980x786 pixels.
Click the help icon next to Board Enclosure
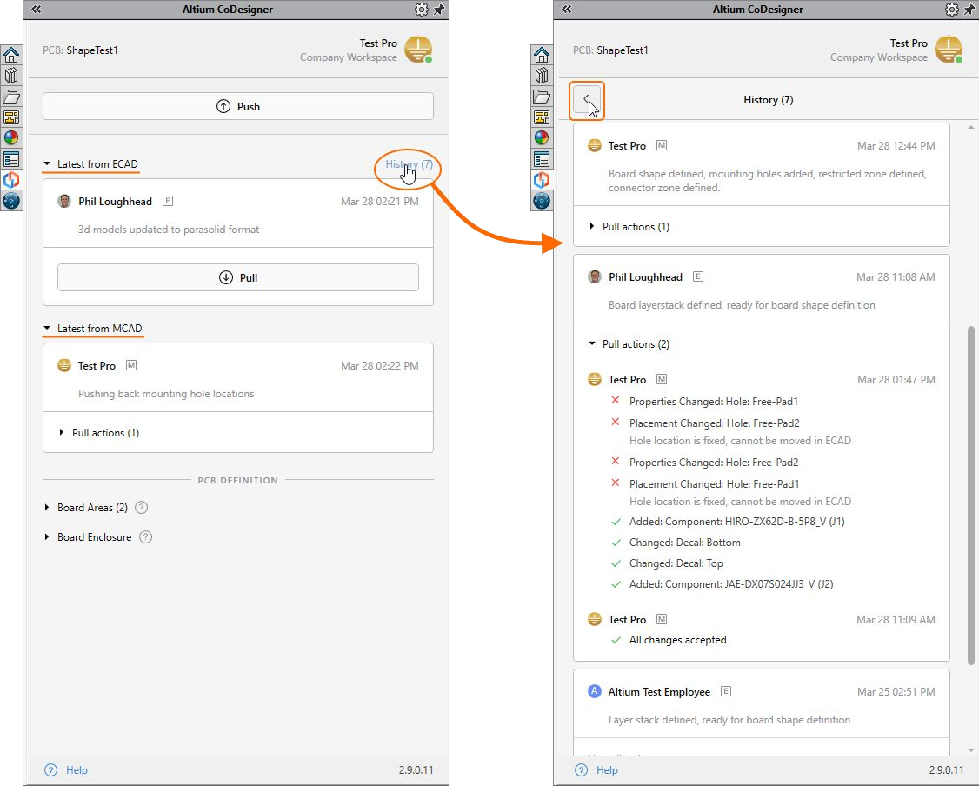tap(146, 537)
